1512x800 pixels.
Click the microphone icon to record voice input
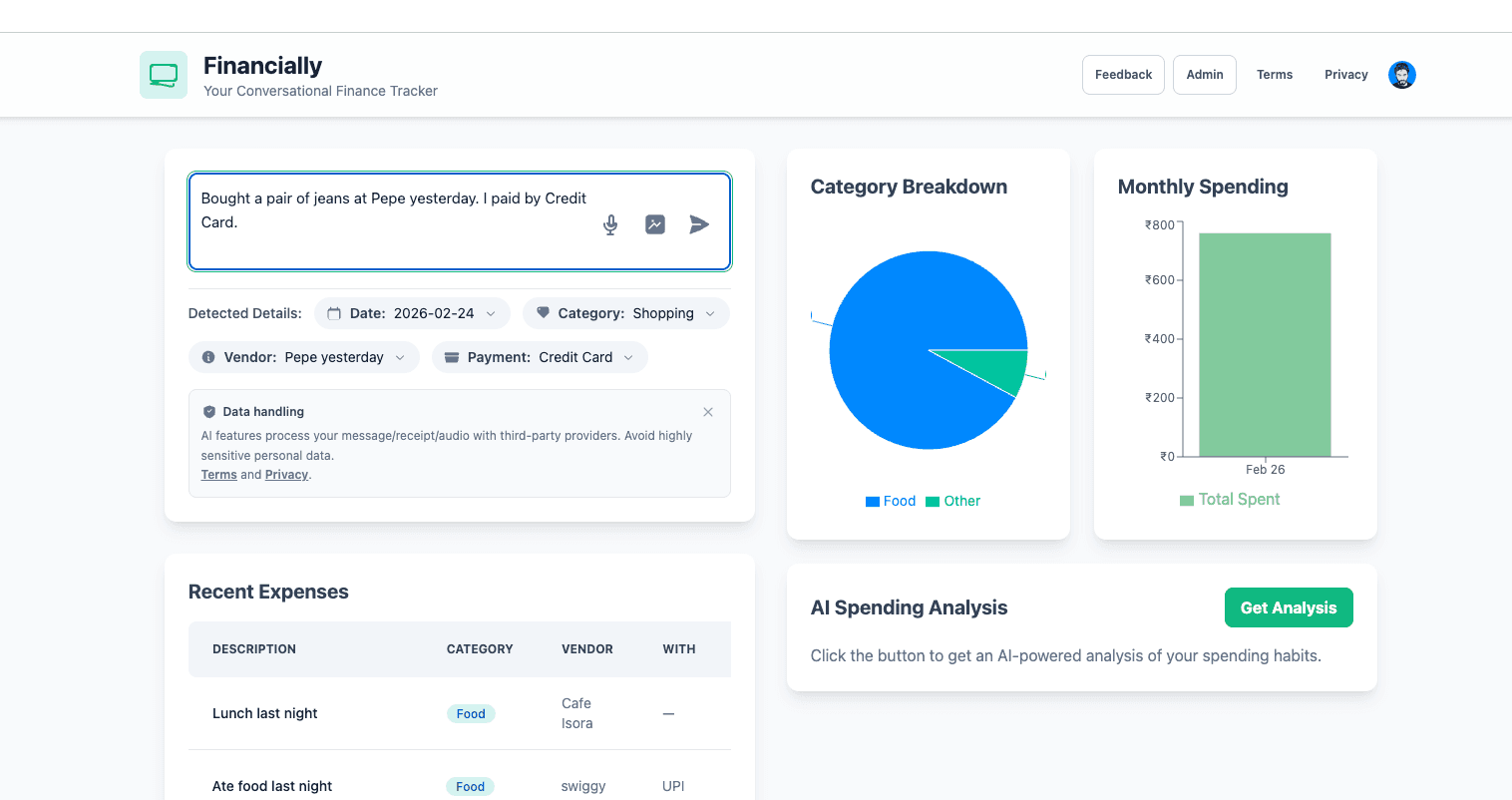(609, 224)
